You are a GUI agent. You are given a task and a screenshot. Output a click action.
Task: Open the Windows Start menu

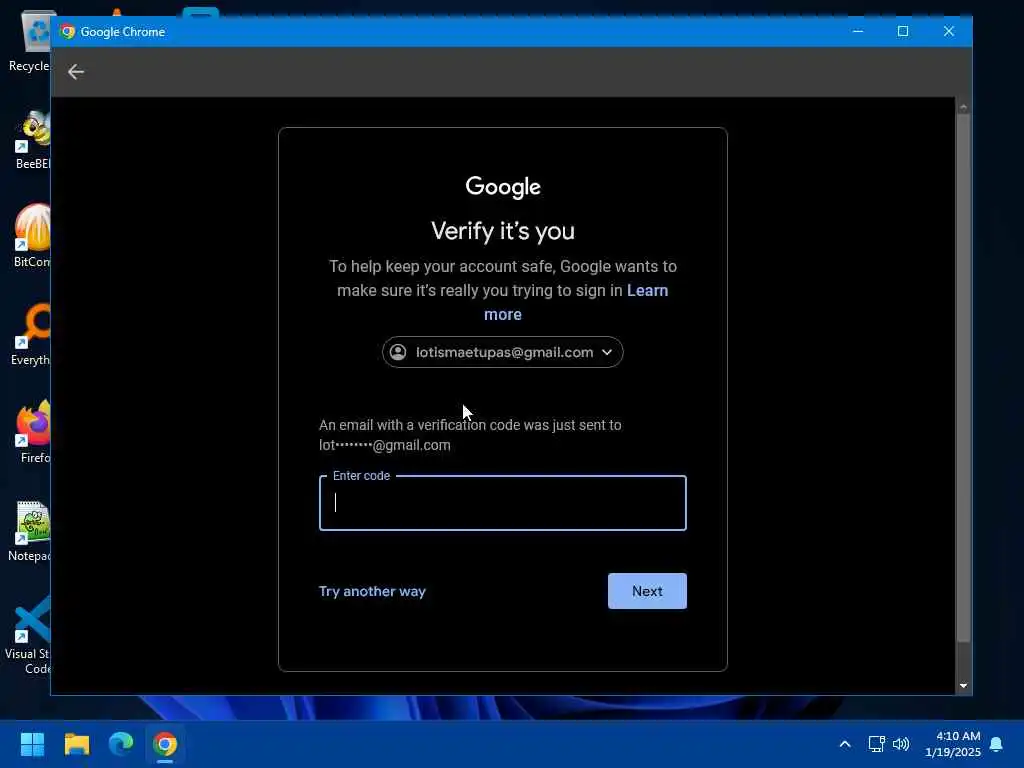pos(32,744)
